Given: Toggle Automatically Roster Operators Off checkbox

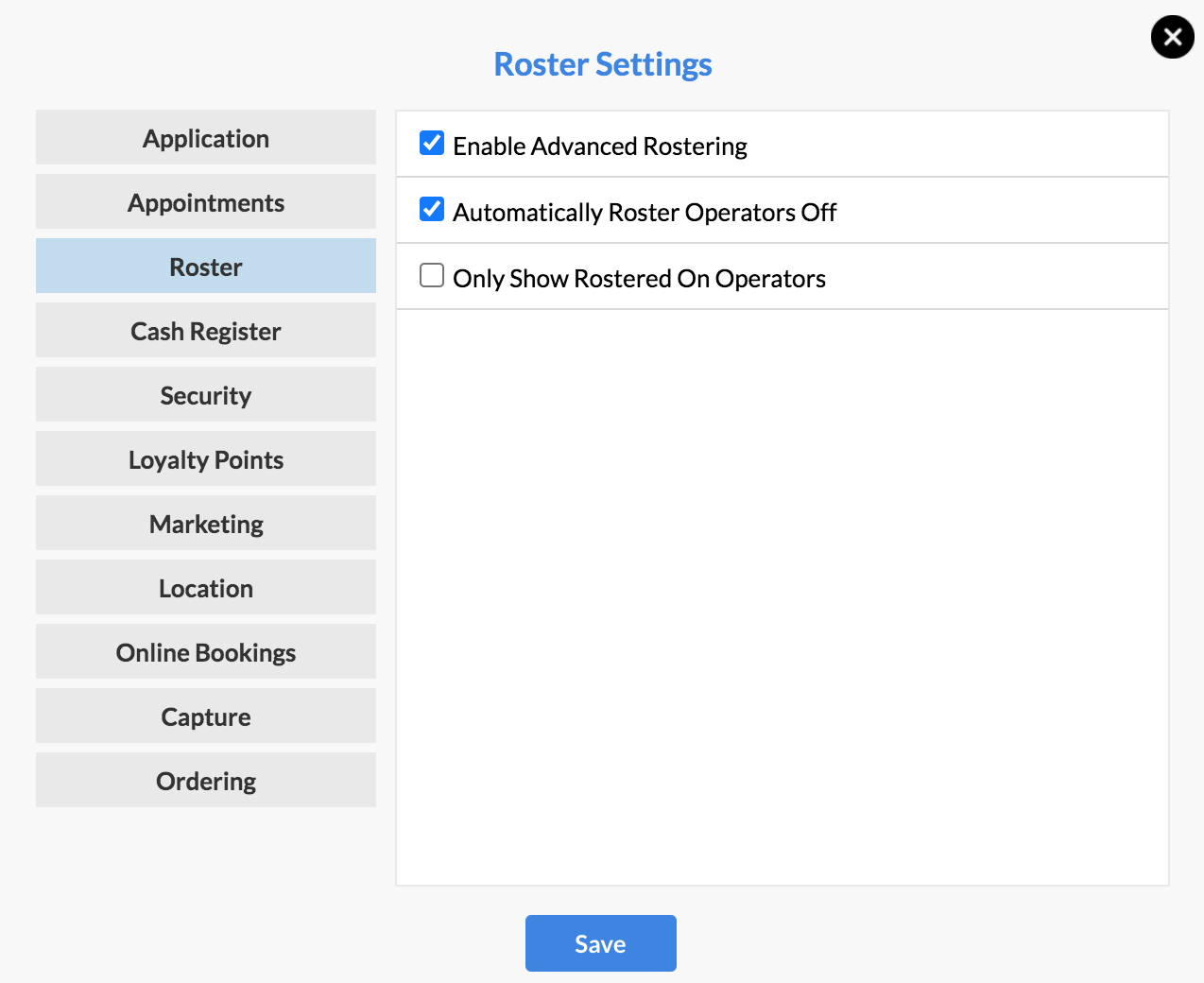Looking at the screenshot, I should (x=432, y=209).
